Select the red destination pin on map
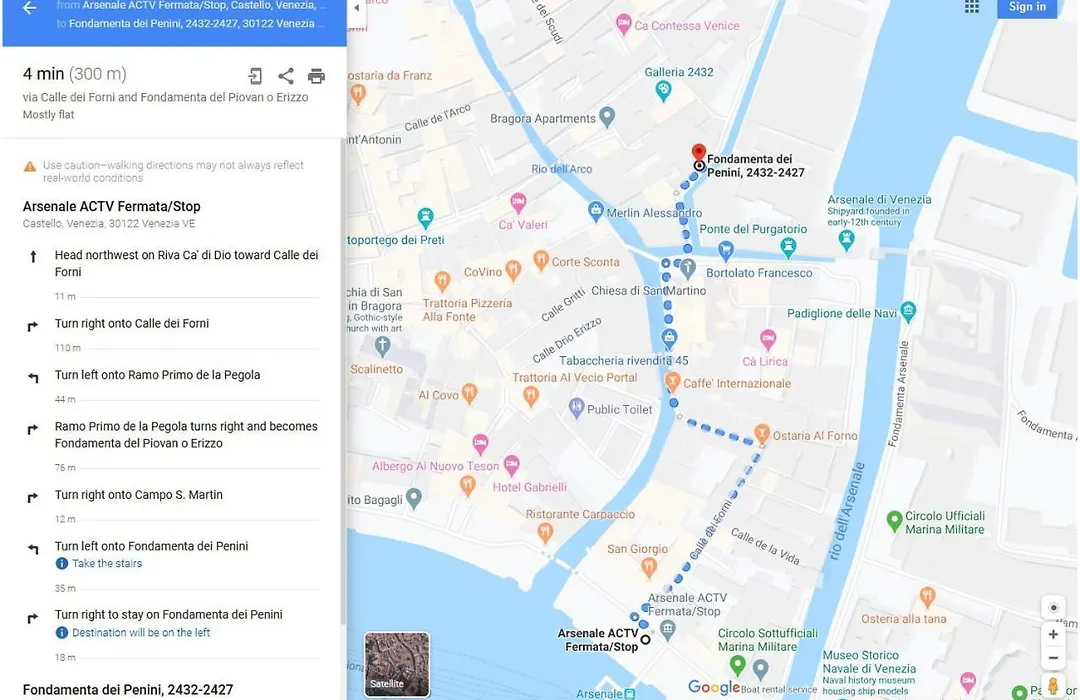The width and height of the screenshot is (1080, 700). [x=698, y=154]
